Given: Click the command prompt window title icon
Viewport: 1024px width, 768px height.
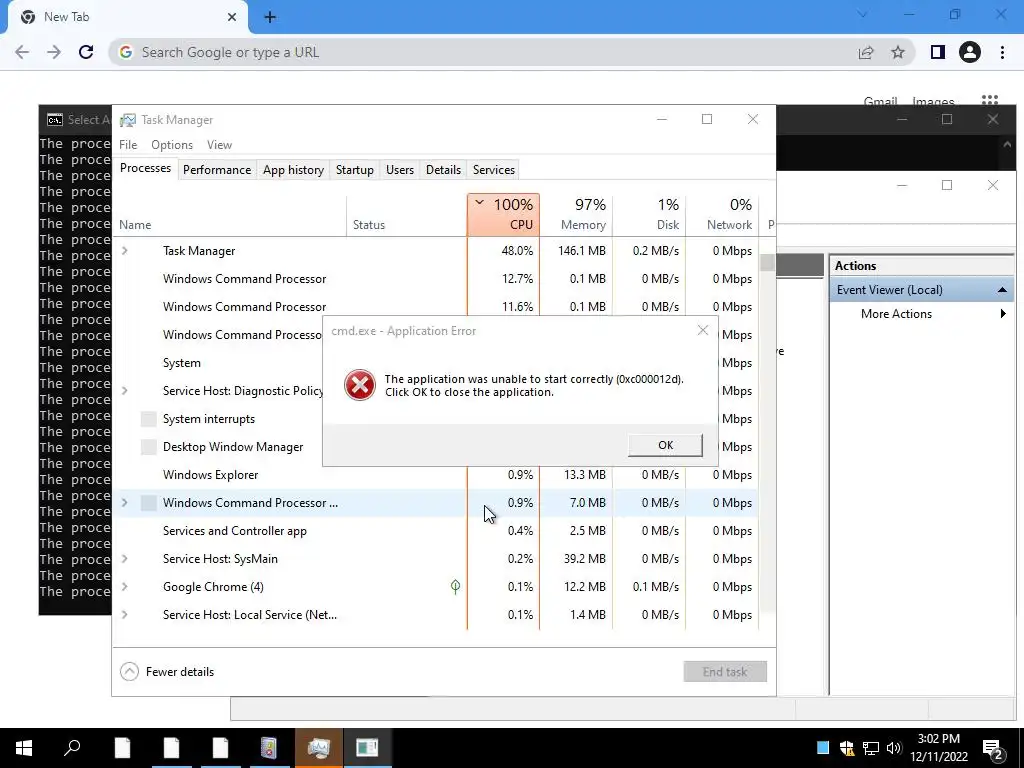Looking at the screenshot, I should pos(55,120).
